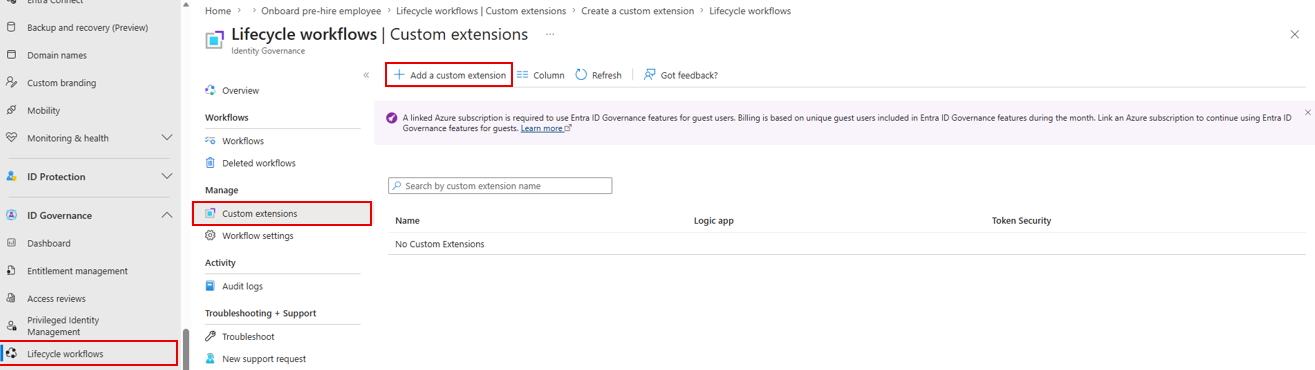1315x370 pixels.
Task: Click the Token Security column header
Action: point(1021,220)
